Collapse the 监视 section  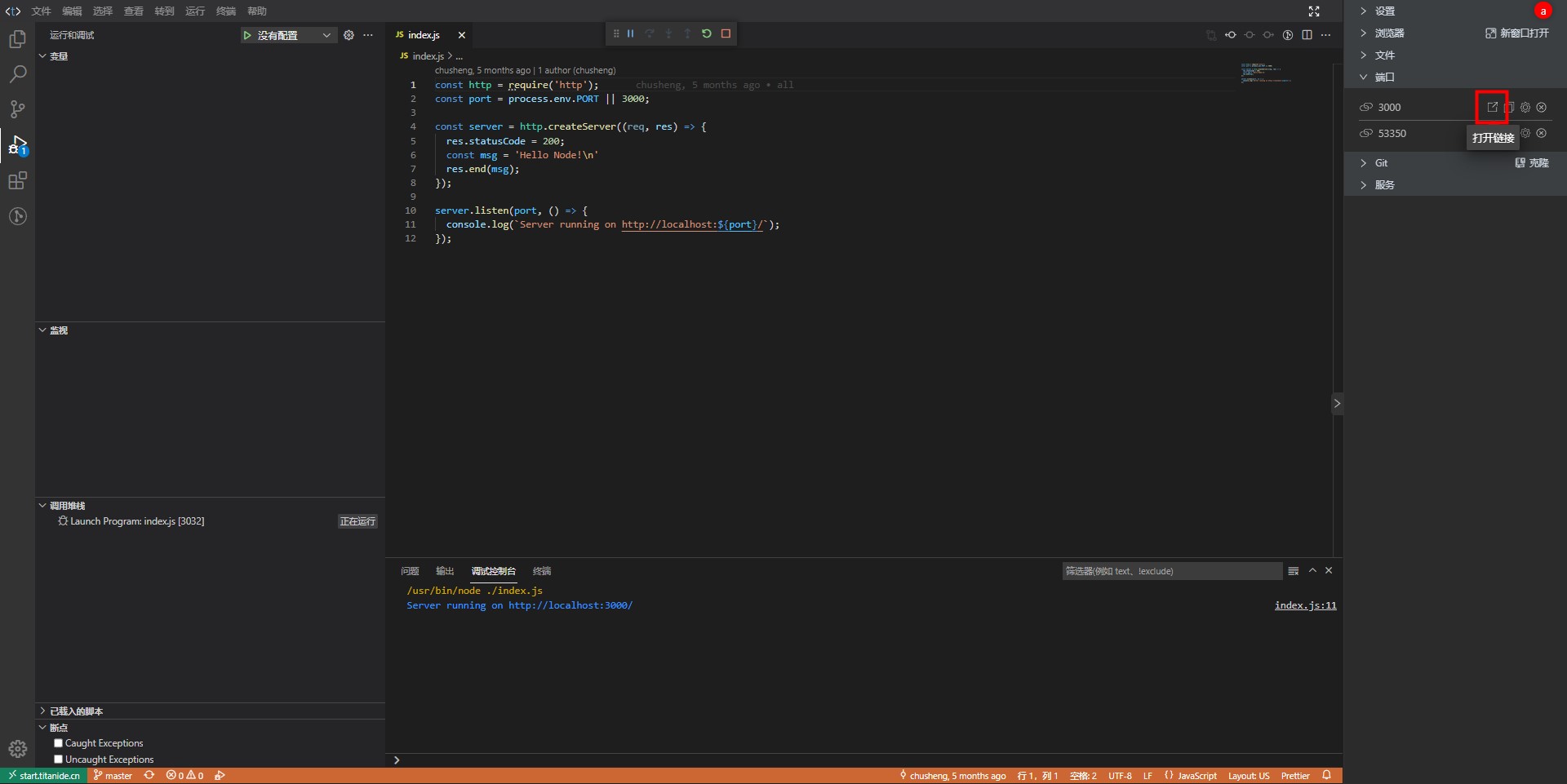coord(210,330)
